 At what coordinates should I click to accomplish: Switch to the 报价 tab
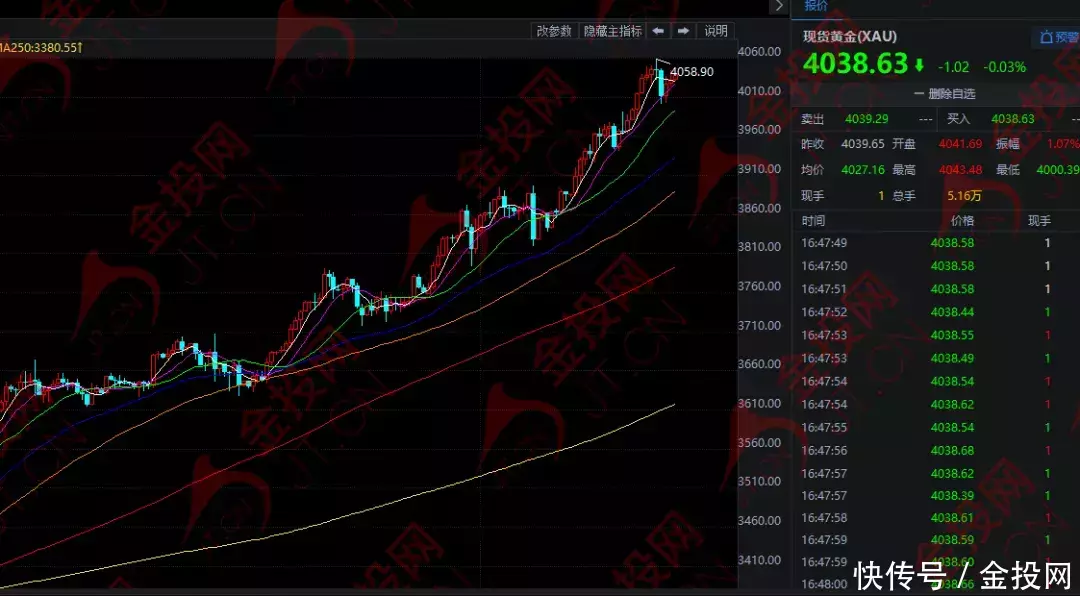816,6
